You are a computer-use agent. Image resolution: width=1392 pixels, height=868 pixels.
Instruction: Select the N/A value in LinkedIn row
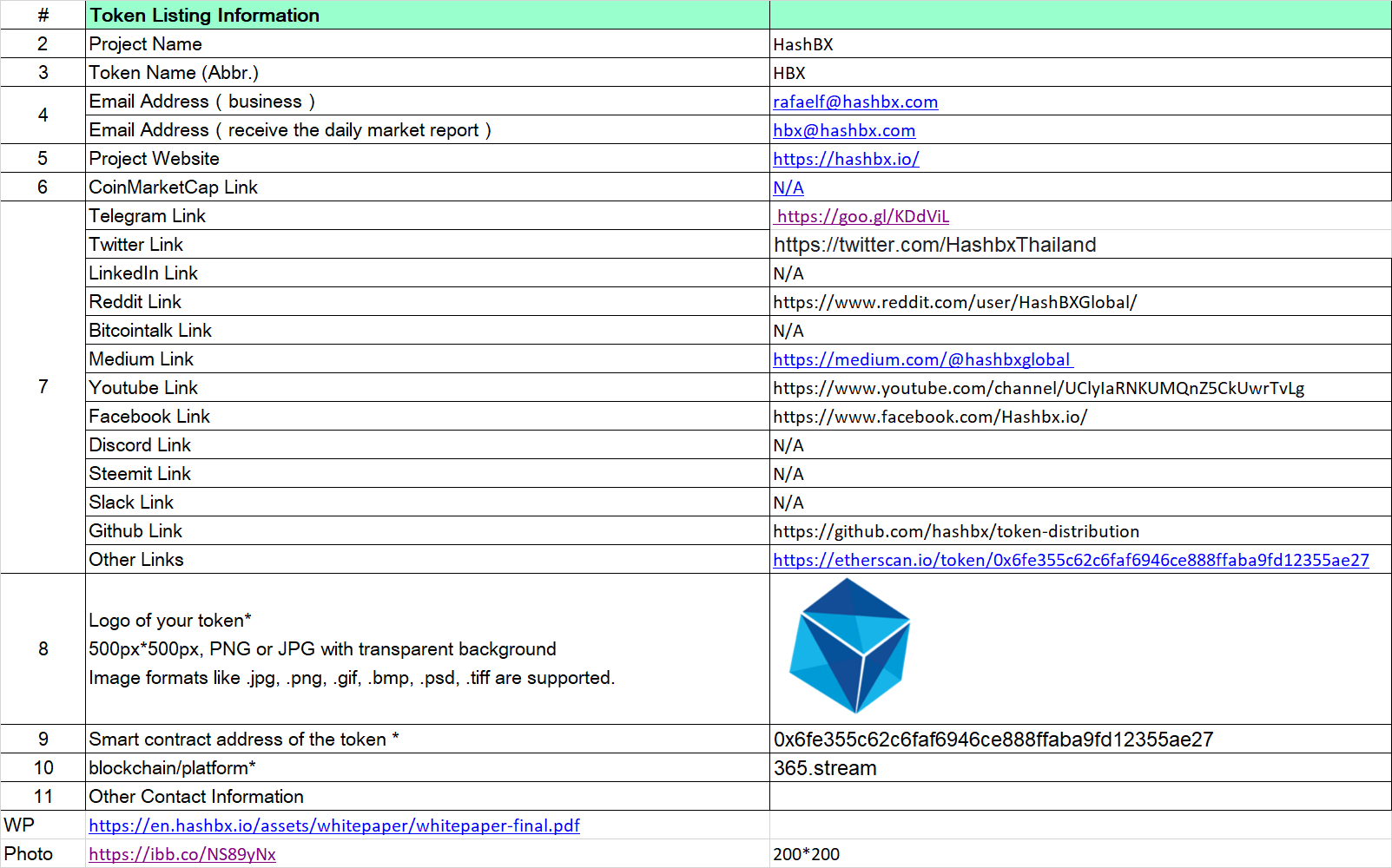[1080, 273]
